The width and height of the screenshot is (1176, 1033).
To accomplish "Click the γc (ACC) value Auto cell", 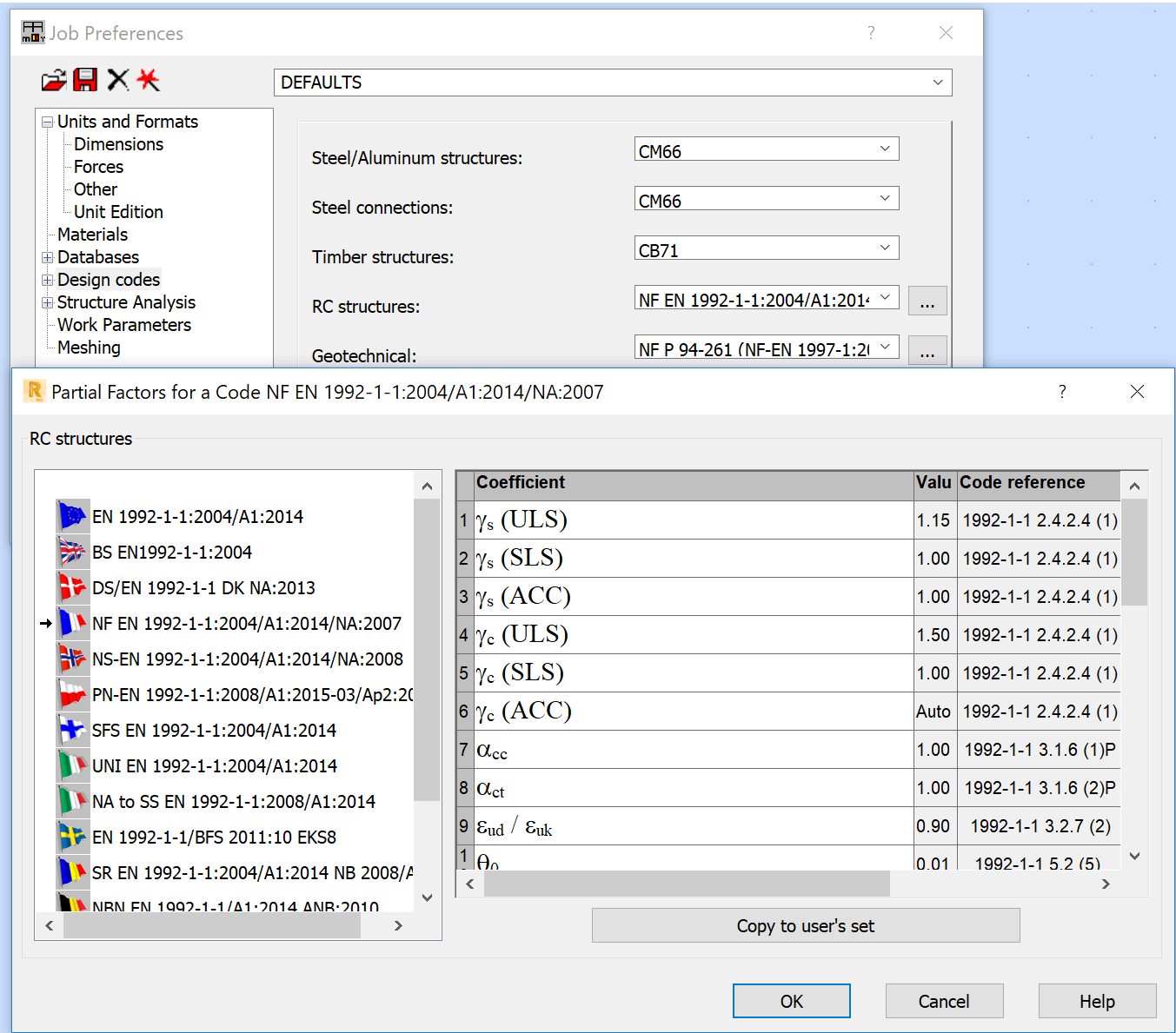I will point(933,711).
